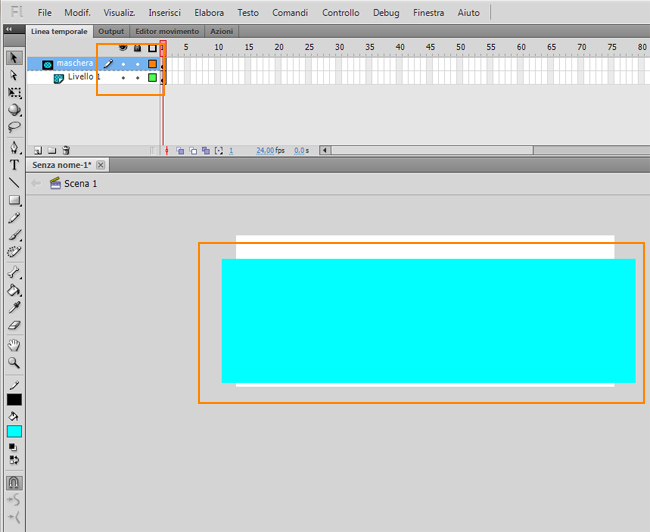The width and height of the screenshot is (650, 532).
Task: Toggle Edit Multiple Frames
Action: pyautogui.click(x=206, y=151)
